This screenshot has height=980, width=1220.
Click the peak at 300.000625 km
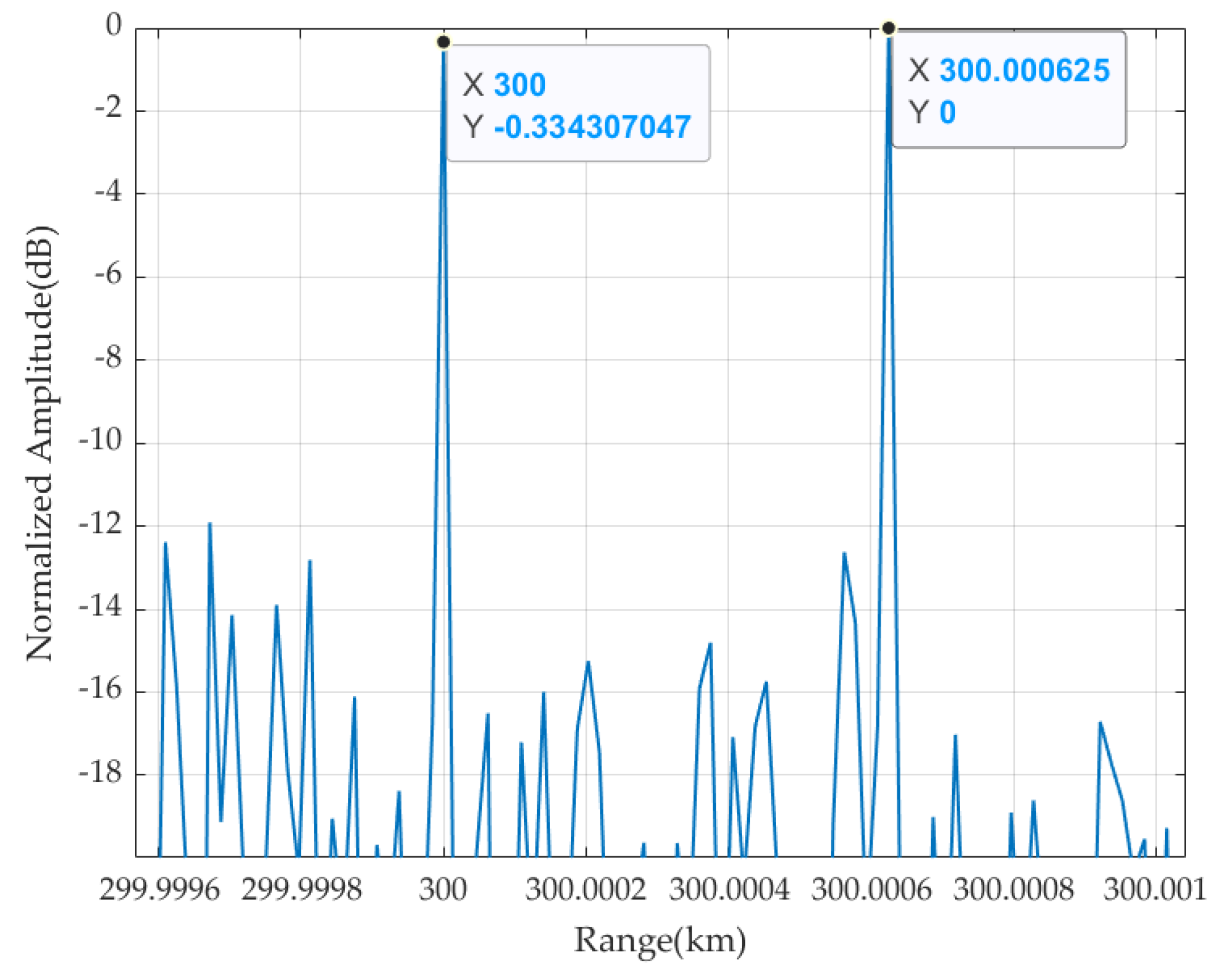pos(888,43)
